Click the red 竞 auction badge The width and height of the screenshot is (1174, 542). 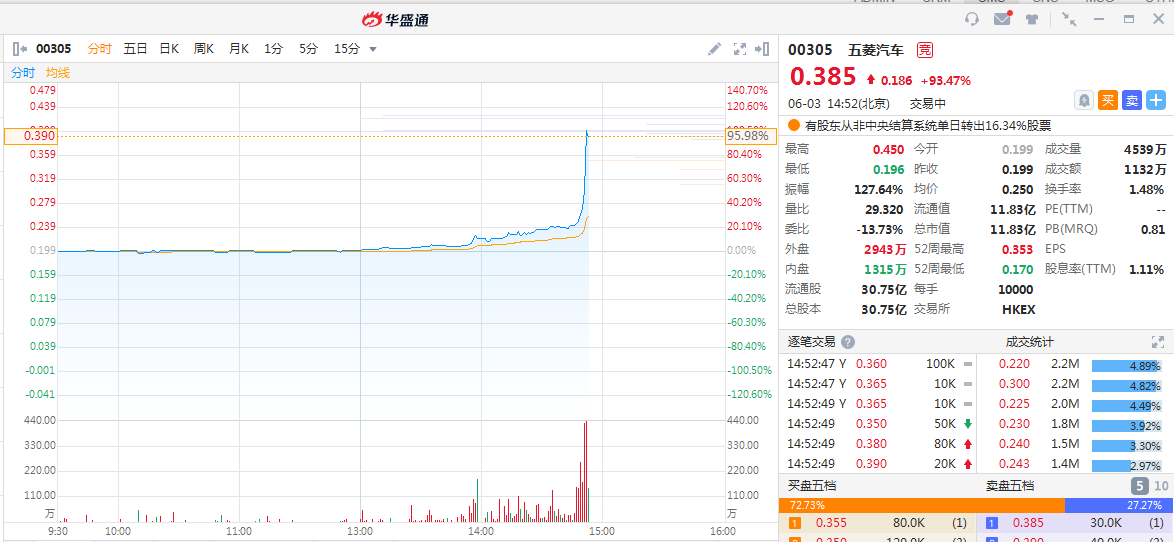pos(925,51)
